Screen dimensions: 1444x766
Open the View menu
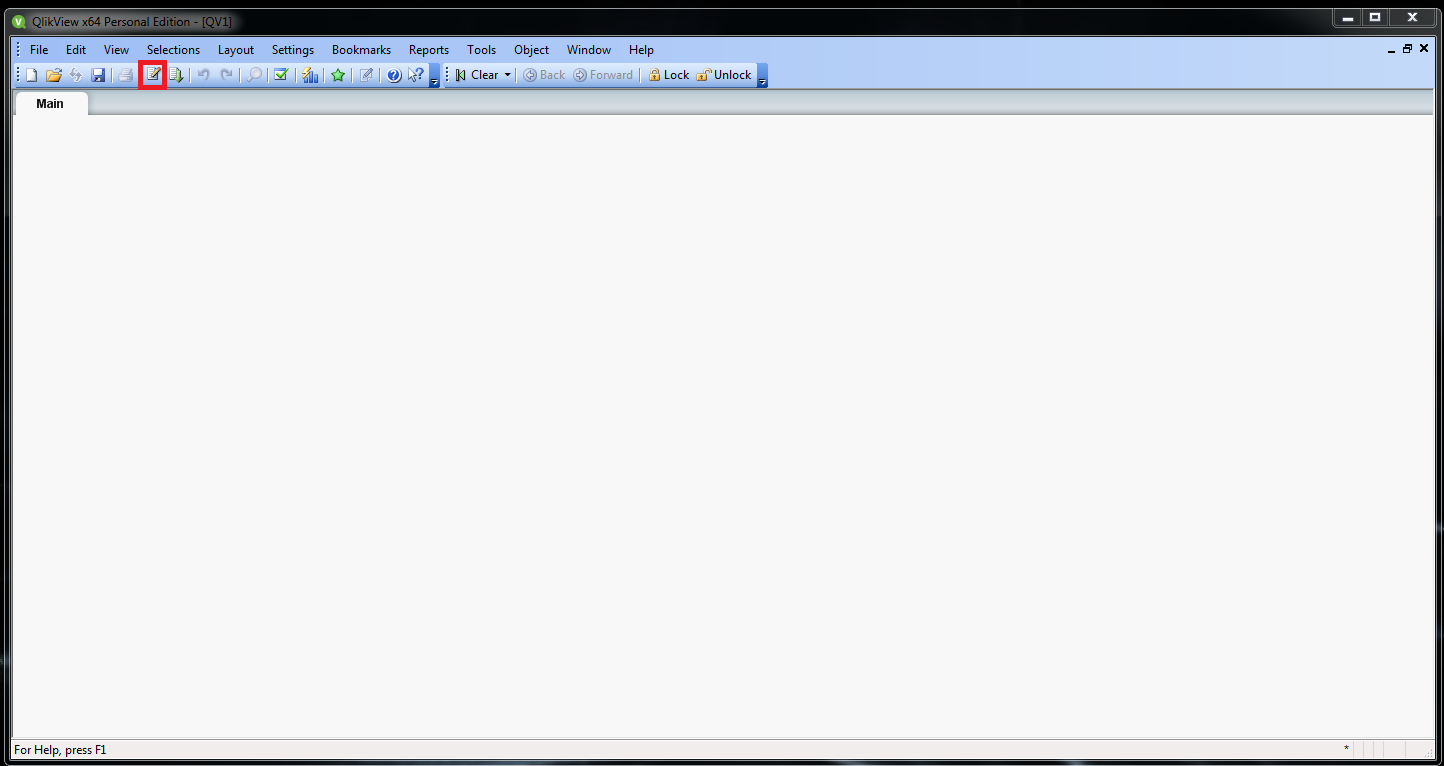point(116,50)
